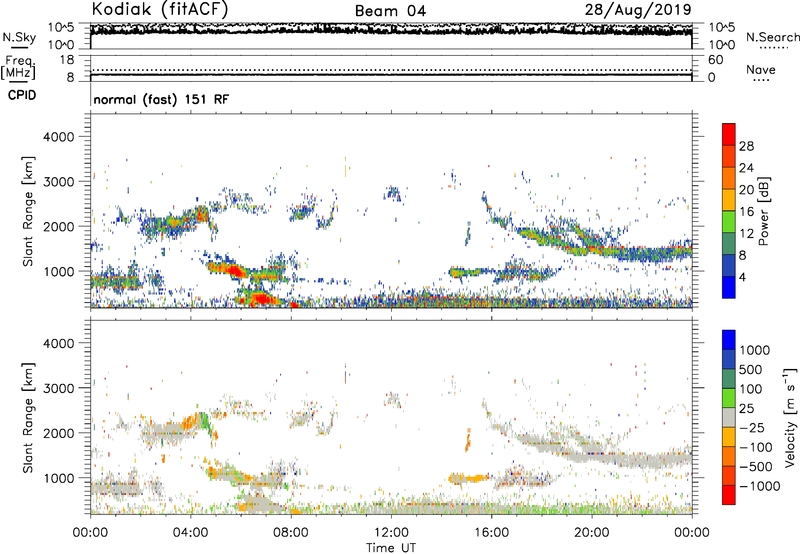
Task: Click the '4' power colorbar tick value
Action: click(x=742, y=277)
